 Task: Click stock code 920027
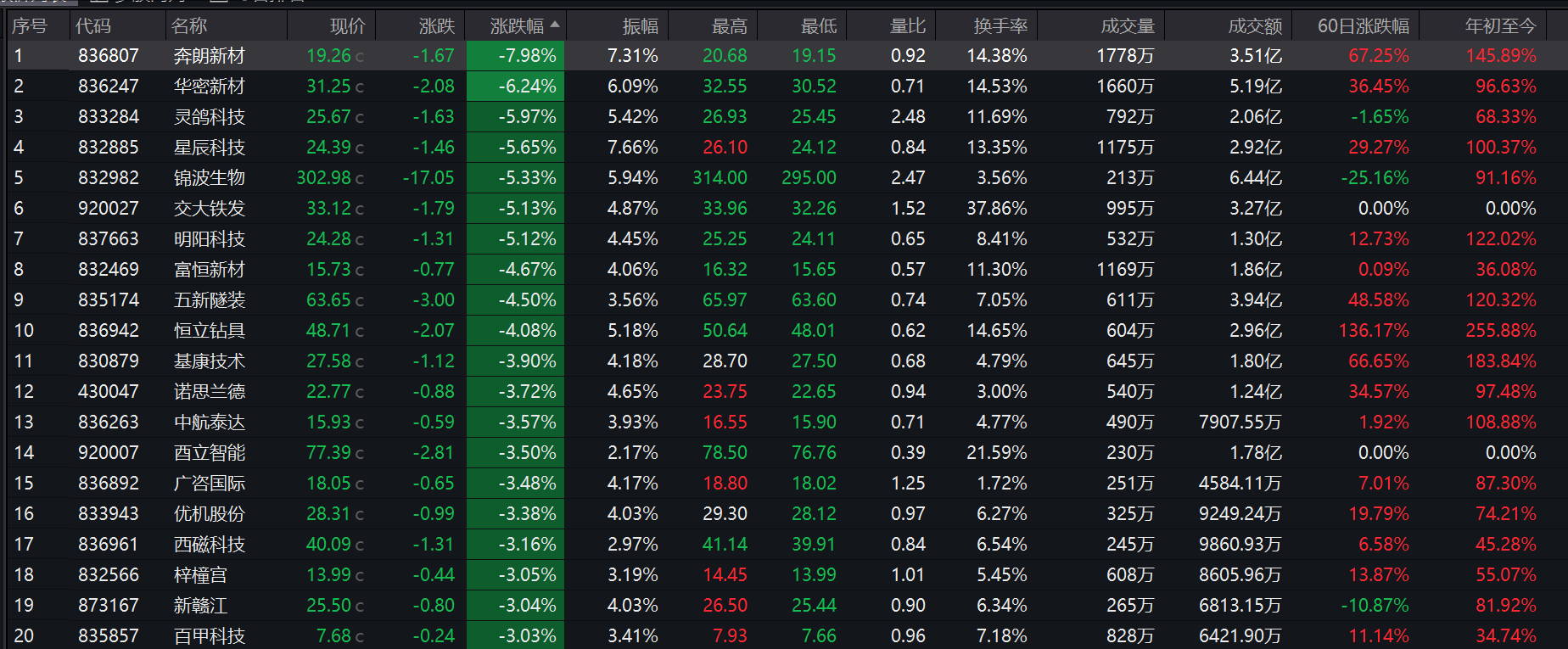pyautogui.click(x=109, y=209)
